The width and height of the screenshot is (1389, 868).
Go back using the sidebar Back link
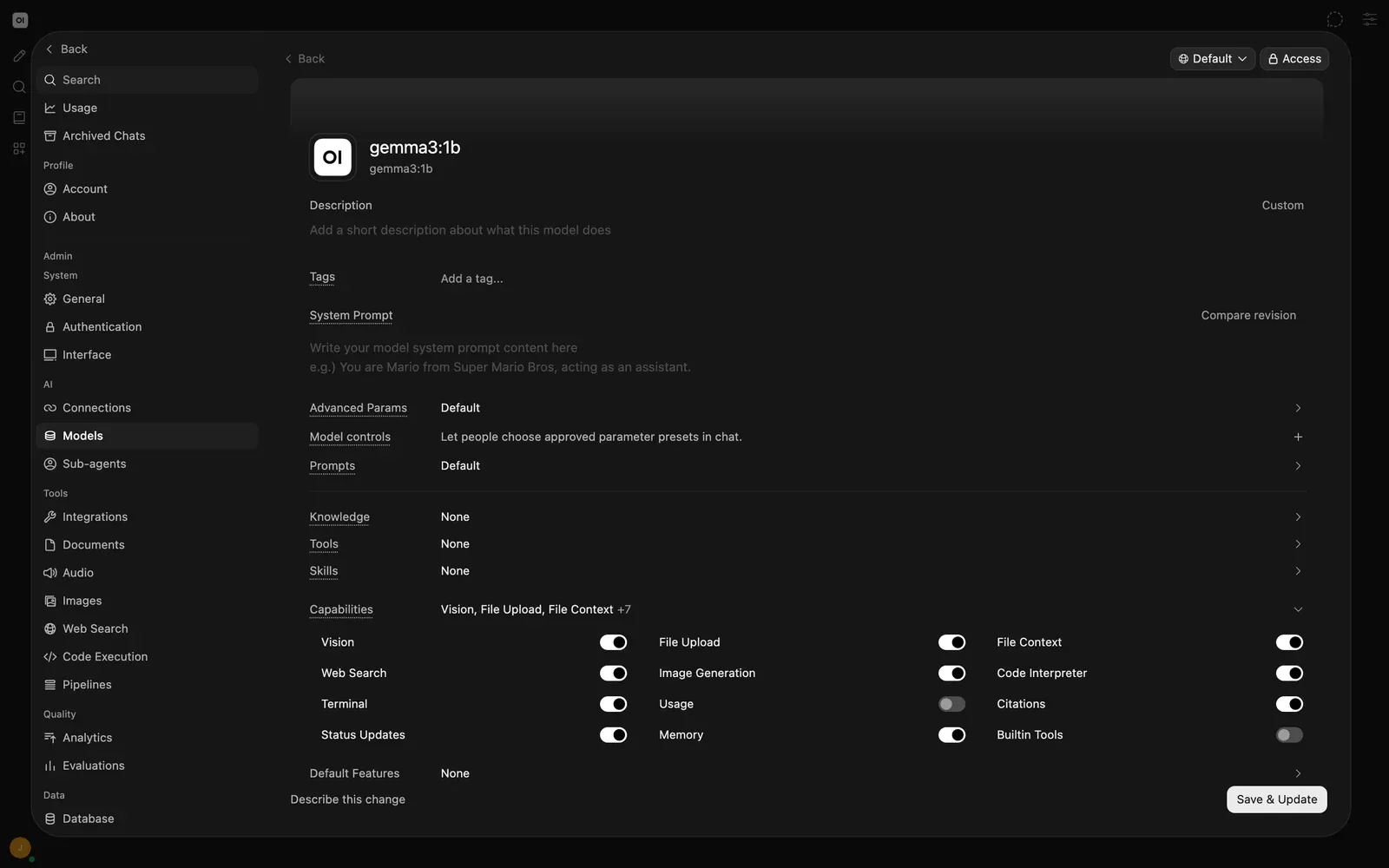[x=66, y=49]
